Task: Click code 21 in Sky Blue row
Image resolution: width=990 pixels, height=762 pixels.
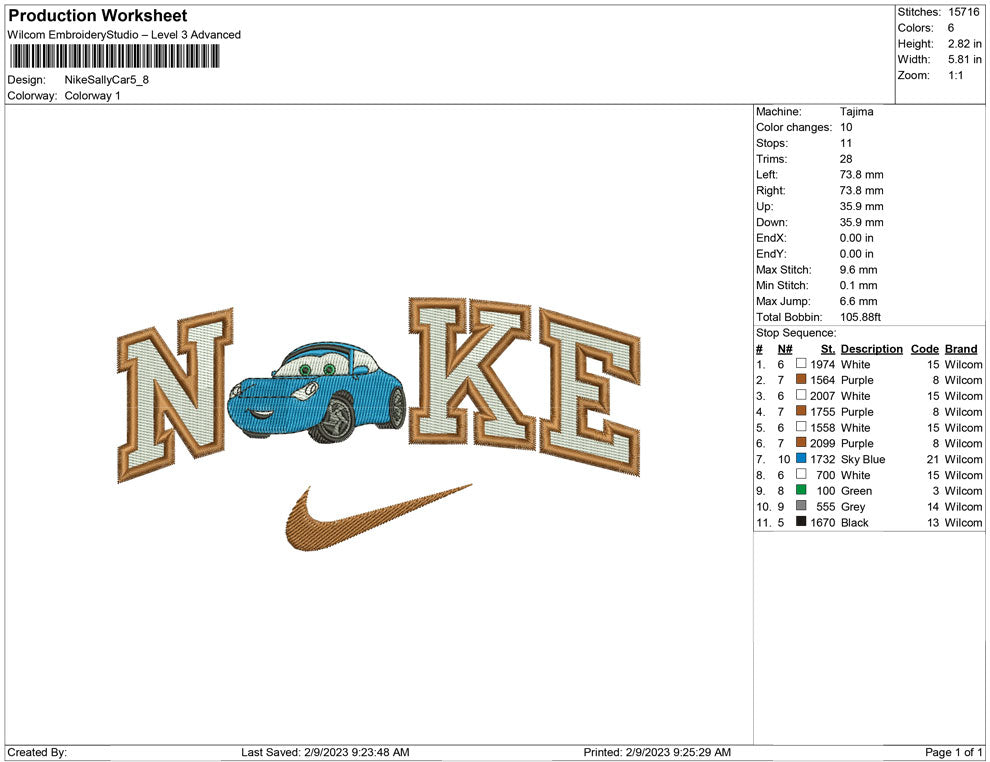Action: coord(933,459)
